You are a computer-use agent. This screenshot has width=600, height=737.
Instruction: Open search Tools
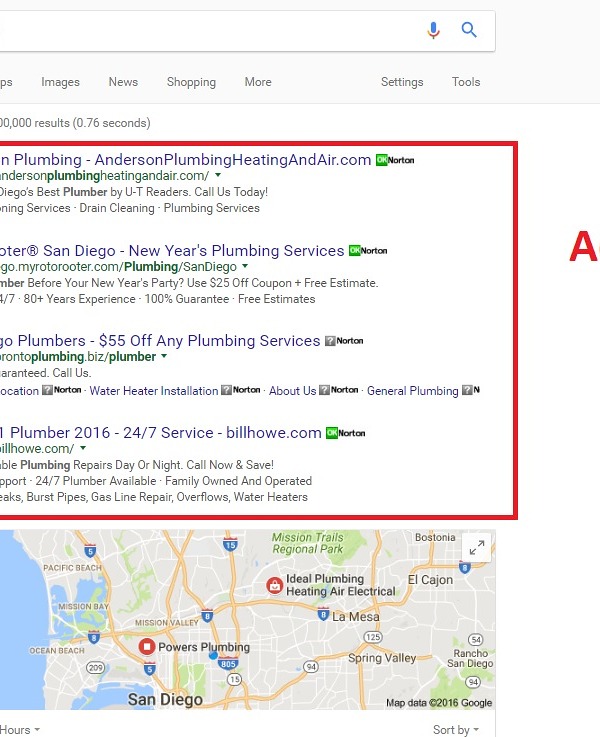click(x=466, y=82)
